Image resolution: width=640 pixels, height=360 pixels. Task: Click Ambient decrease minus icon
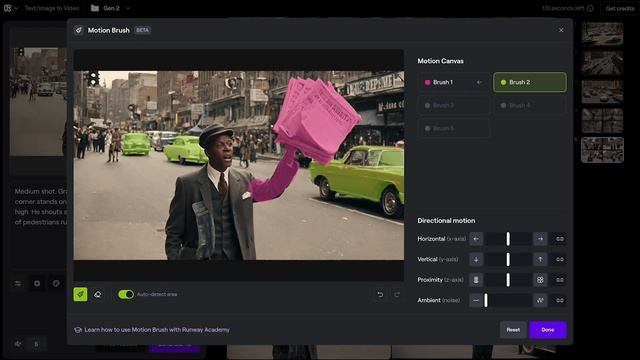(x=476, y=300)
